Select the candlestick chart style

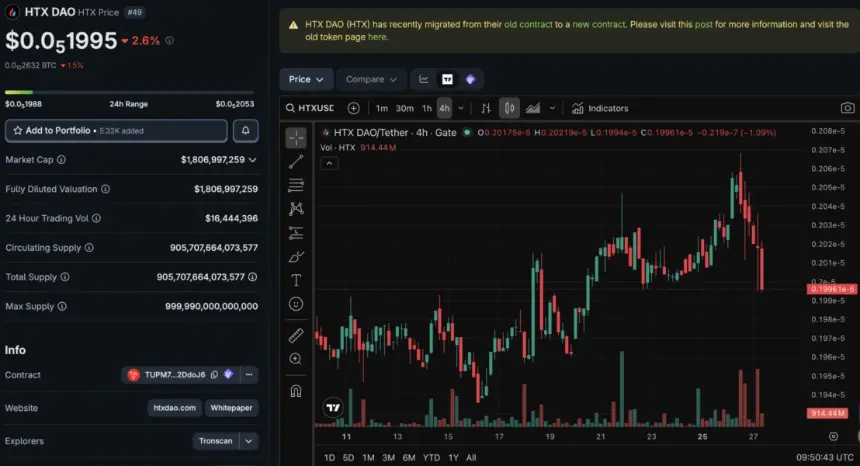(x=509, y=109)
